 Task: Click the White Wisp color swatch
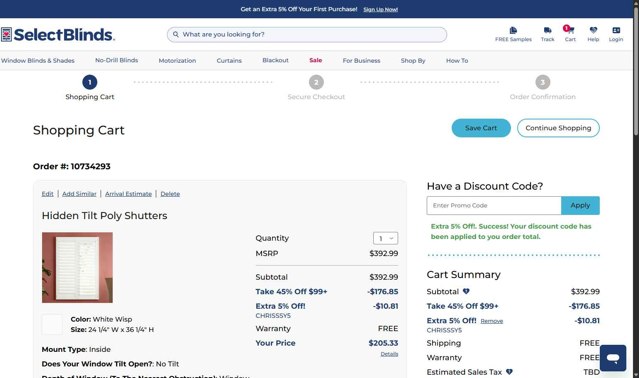[52, 324]
